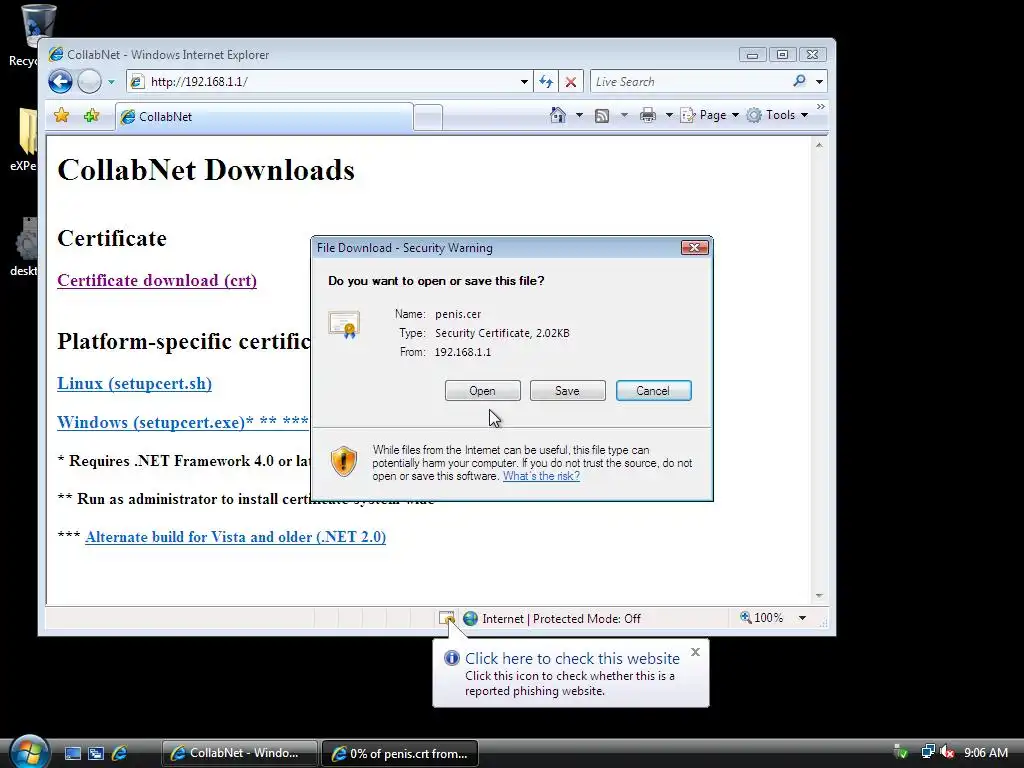Click the muted volume tray icon
Screen dimensions: 1024x768
pos(948,753)
